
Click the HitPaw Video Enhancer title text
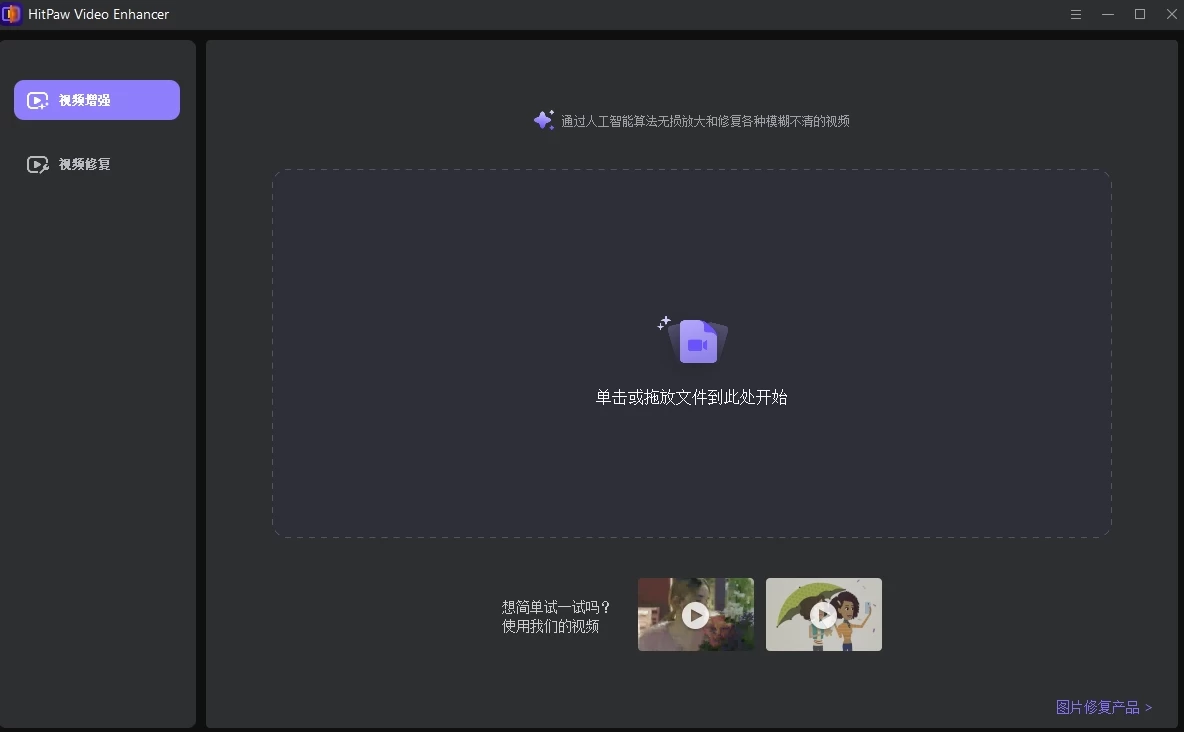[x=98, y=14]
